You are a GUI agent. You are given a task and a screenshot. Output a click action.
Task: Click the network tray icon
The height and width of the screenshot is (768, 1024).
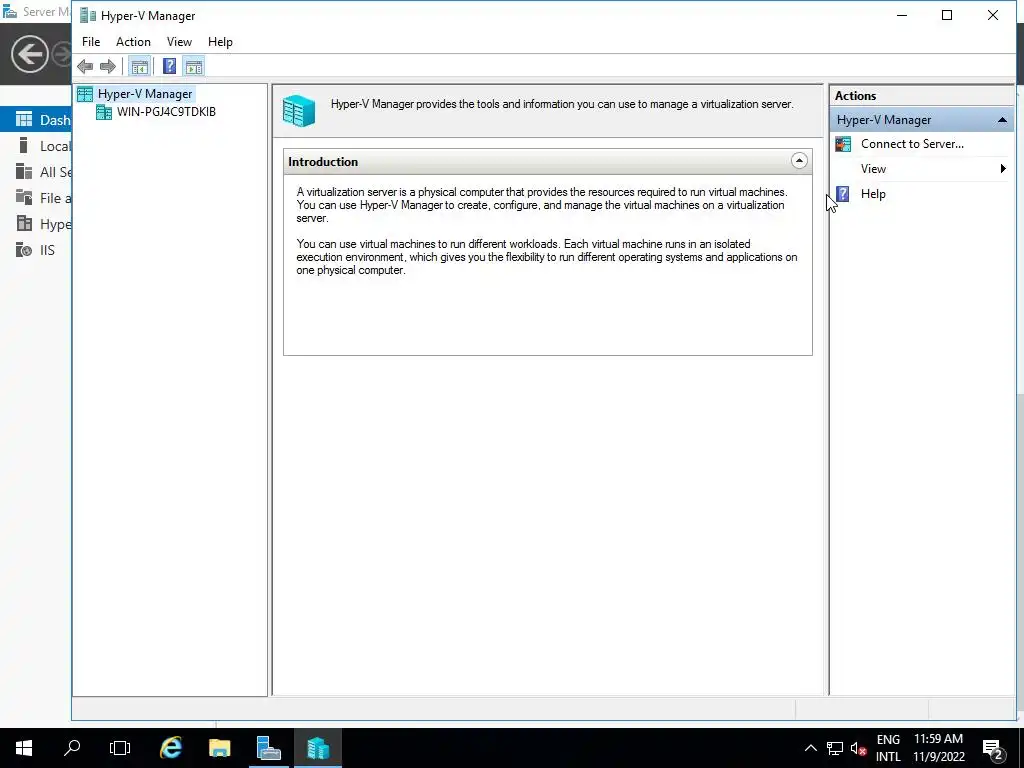click(835, 748)
